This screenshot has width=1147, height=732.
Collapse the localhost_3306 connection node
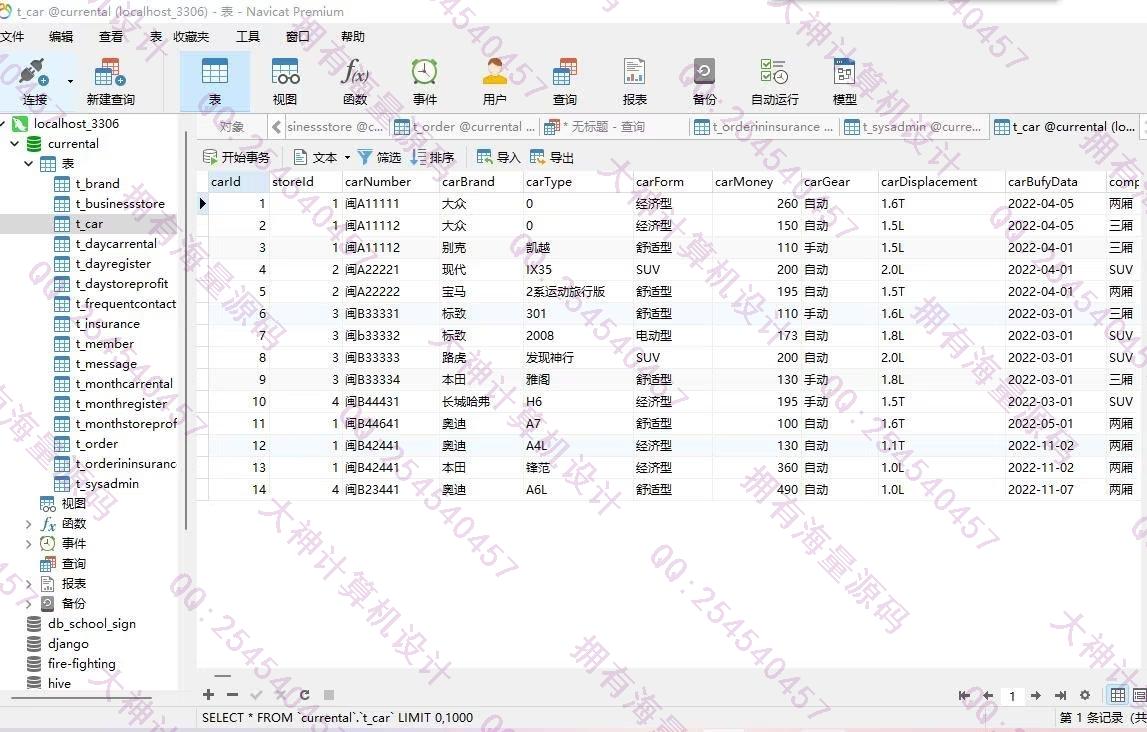point(2,124)
